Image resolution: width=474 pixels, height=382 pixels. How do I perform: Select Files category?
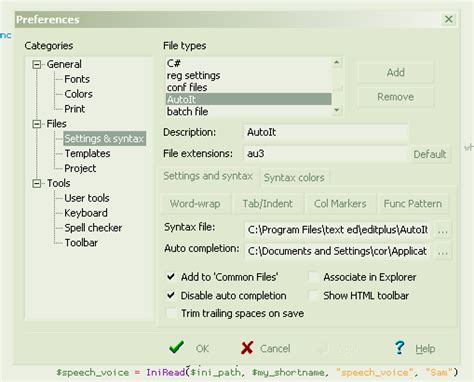pyautogui.click(x=57, y=124)
